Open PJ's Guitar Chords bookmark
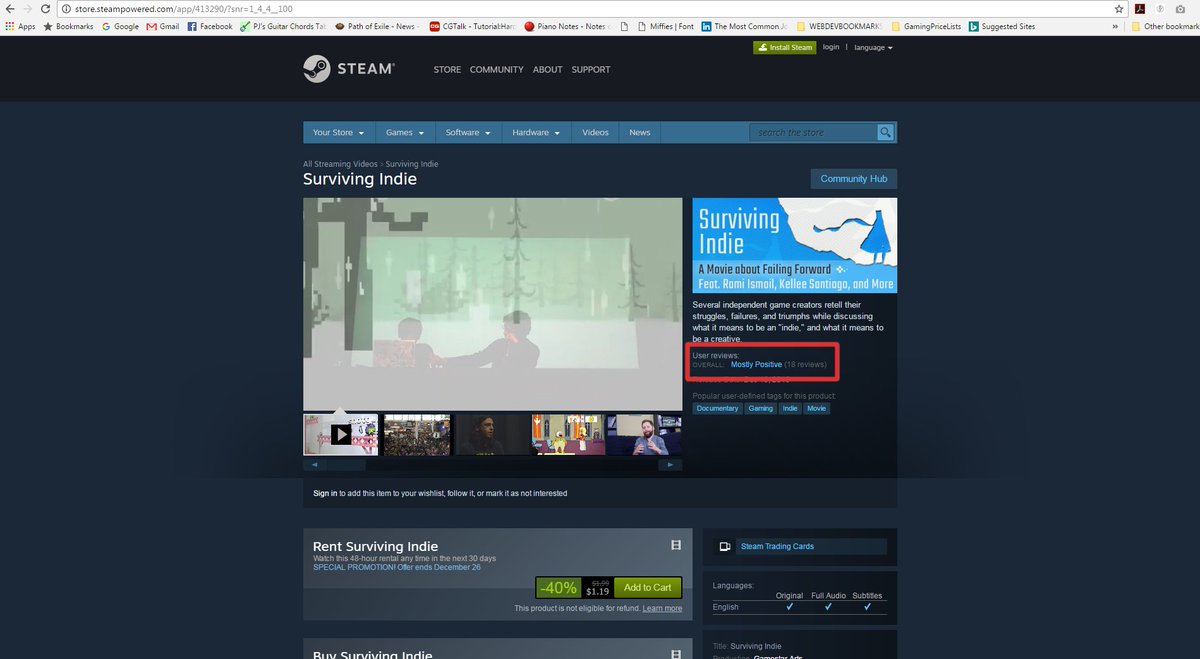The width and height of the screenshot is (1200, 659). point(283,26)
